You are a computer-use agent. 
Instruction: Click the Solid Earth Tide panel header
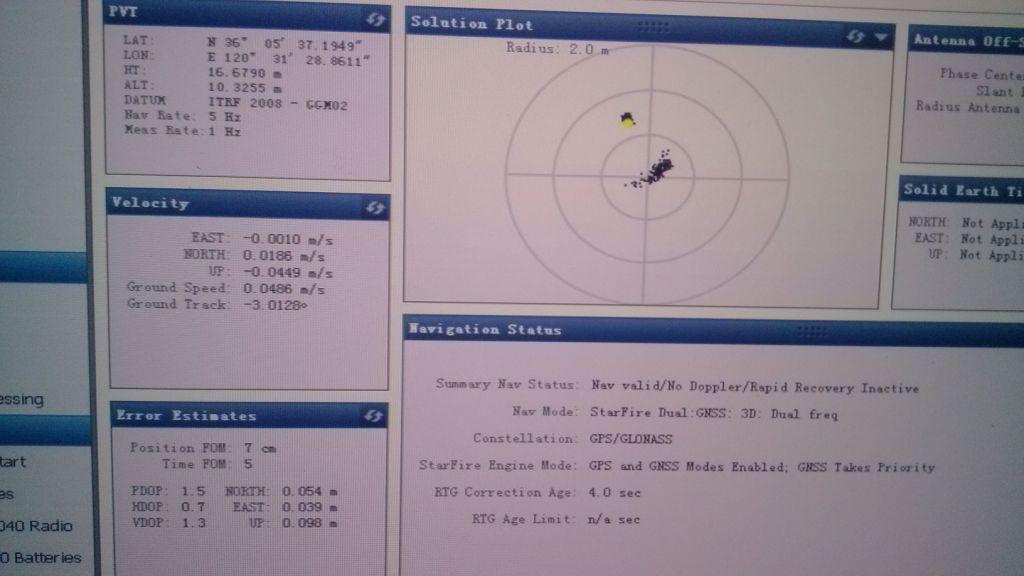pos(962,190)
